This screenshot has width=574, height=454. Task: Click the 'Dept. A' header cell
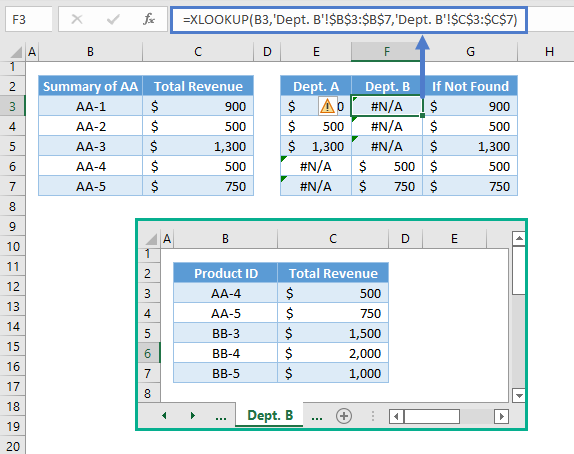point(316,86)
